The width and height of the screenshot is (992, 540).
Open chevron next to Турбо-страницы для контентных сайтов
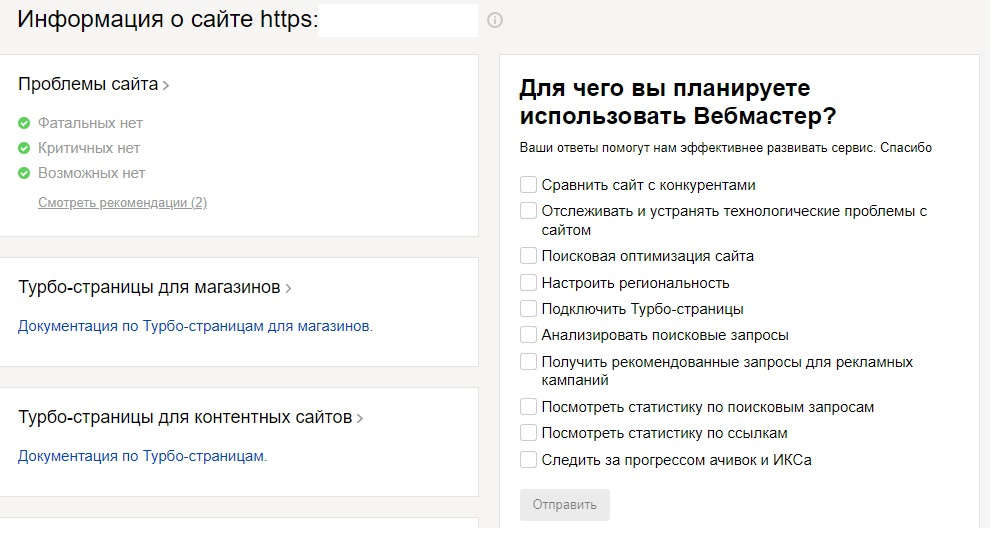[x=360, y=418]
